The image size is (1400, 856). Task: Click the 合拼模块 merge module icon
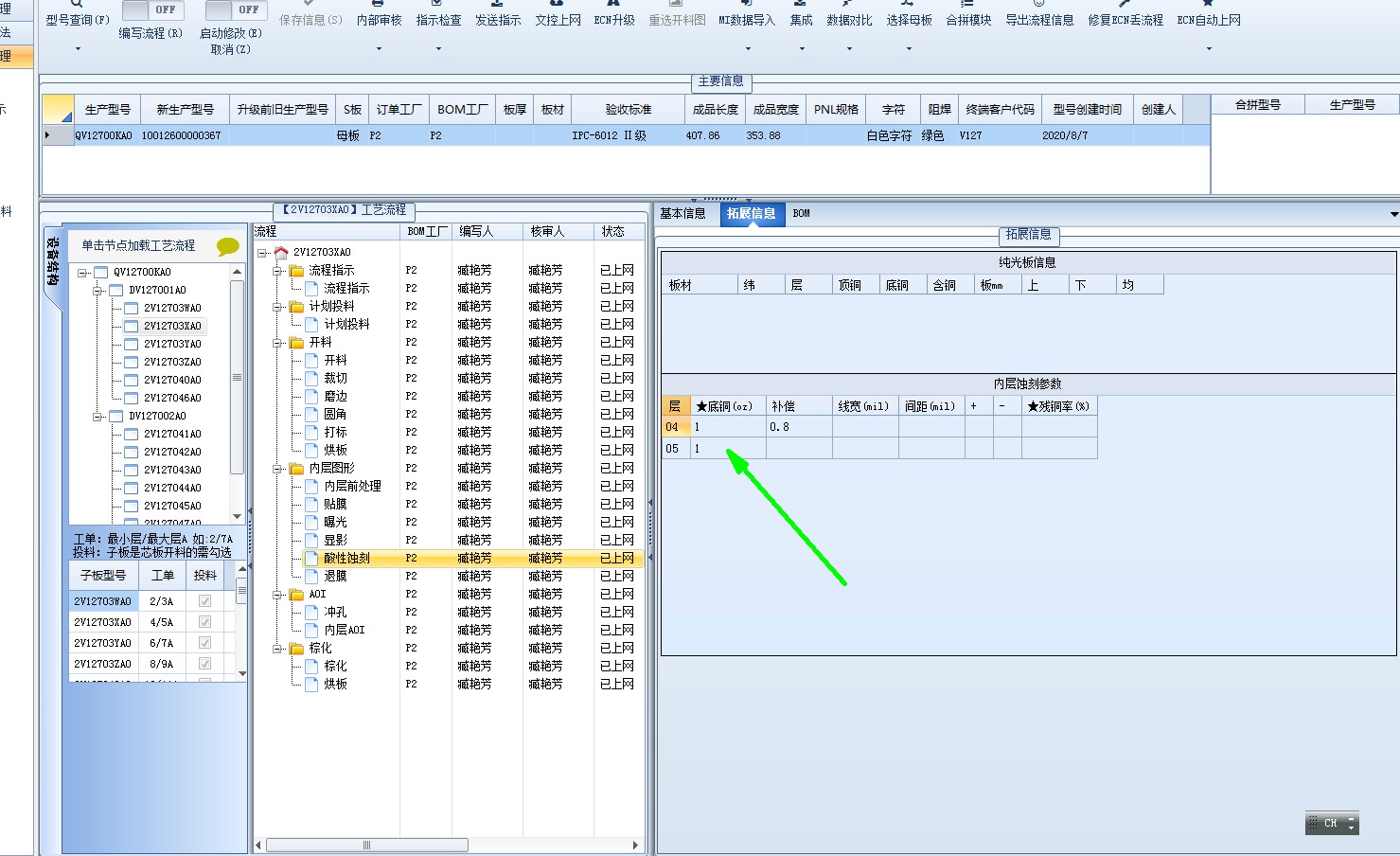(x=968, y=4)
